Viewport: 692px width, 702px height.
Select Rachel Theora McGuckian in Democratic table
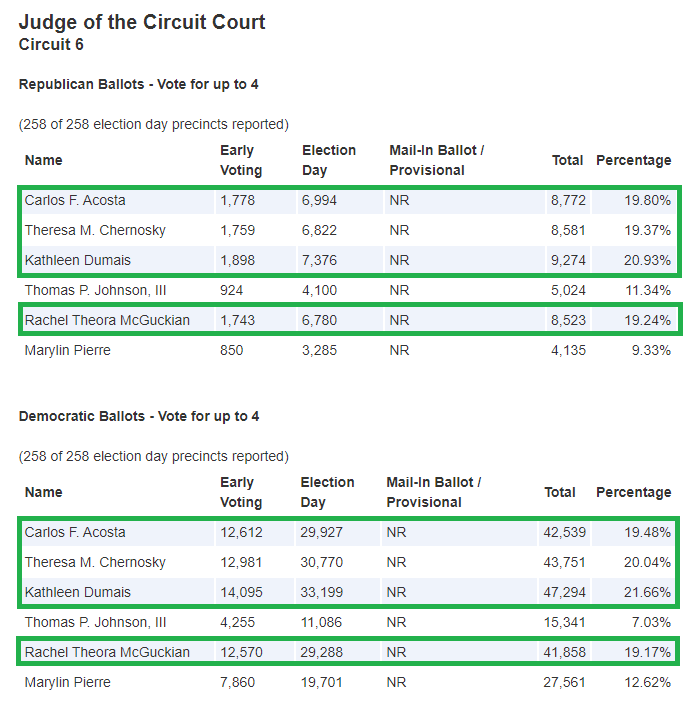(x=106, y=652)
